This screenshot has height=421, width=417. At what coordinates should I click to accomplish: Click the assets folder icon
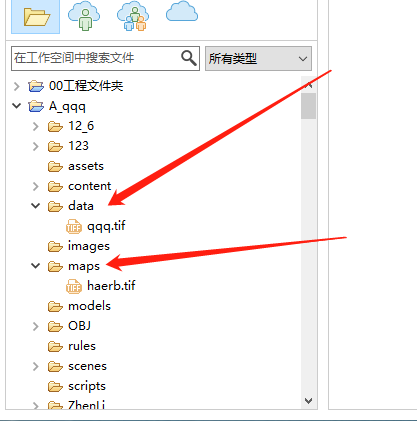click(x=55, y=167)
